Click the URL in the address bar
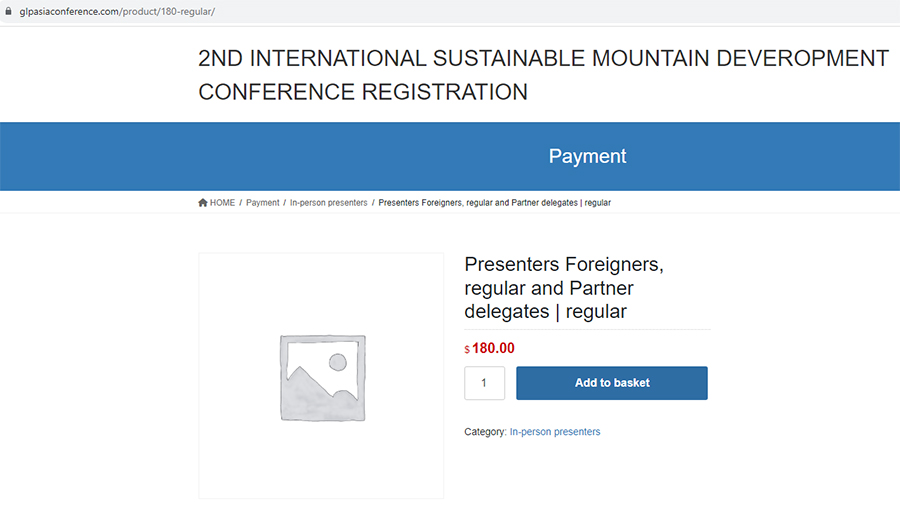The image size is (900, 506). click(x=117, y=11)
